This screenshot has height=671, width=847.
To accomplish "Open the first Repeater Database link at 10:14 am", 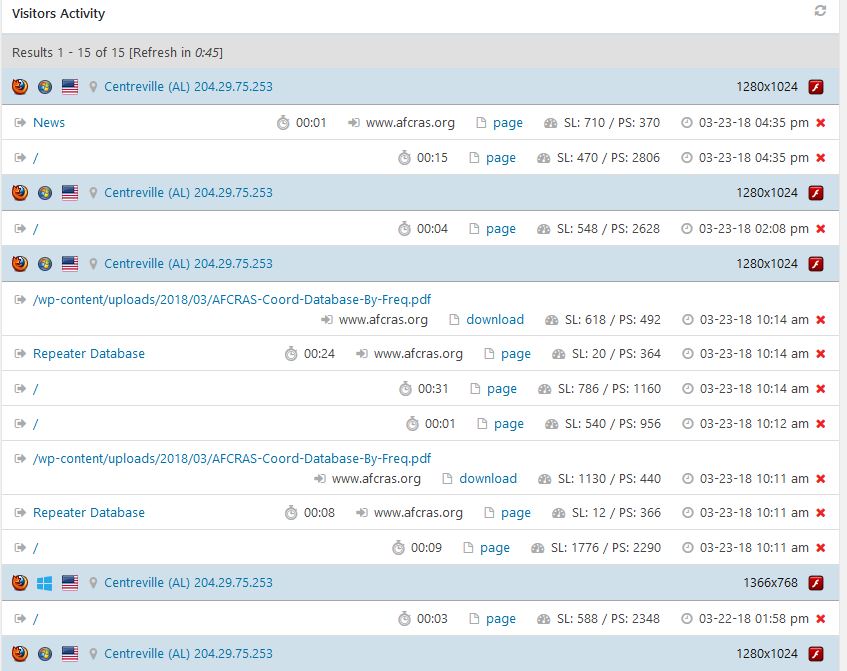I will (89, 354).
